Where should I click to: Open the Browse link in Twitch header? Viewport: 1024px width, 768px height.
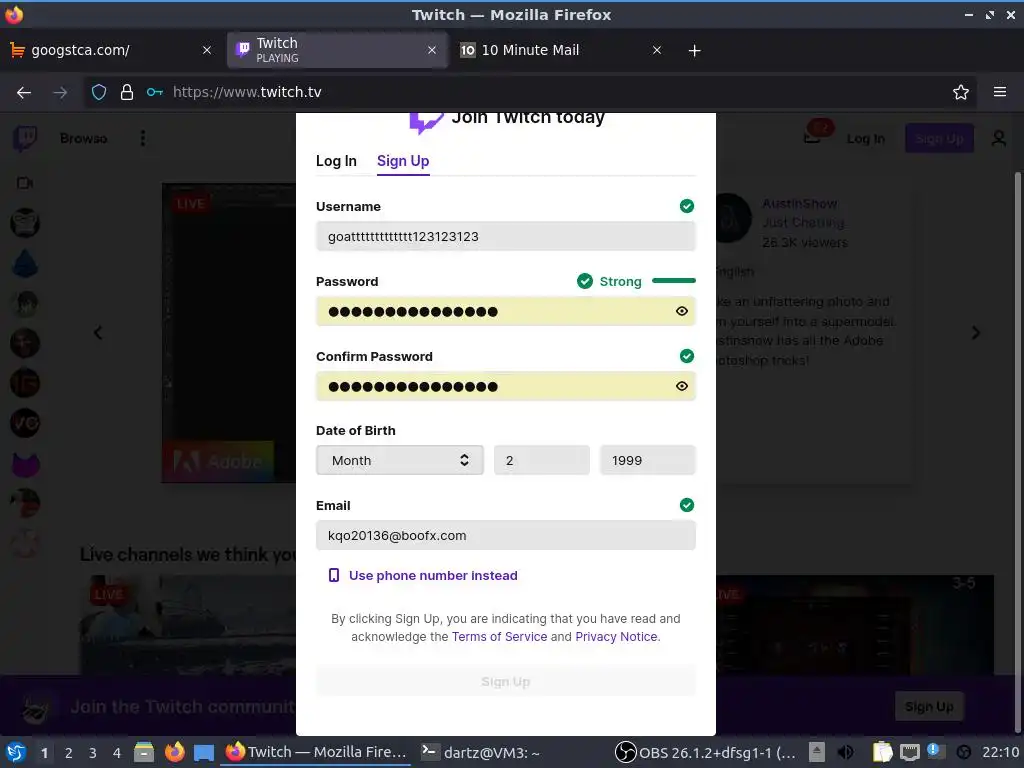coord(84,138)
